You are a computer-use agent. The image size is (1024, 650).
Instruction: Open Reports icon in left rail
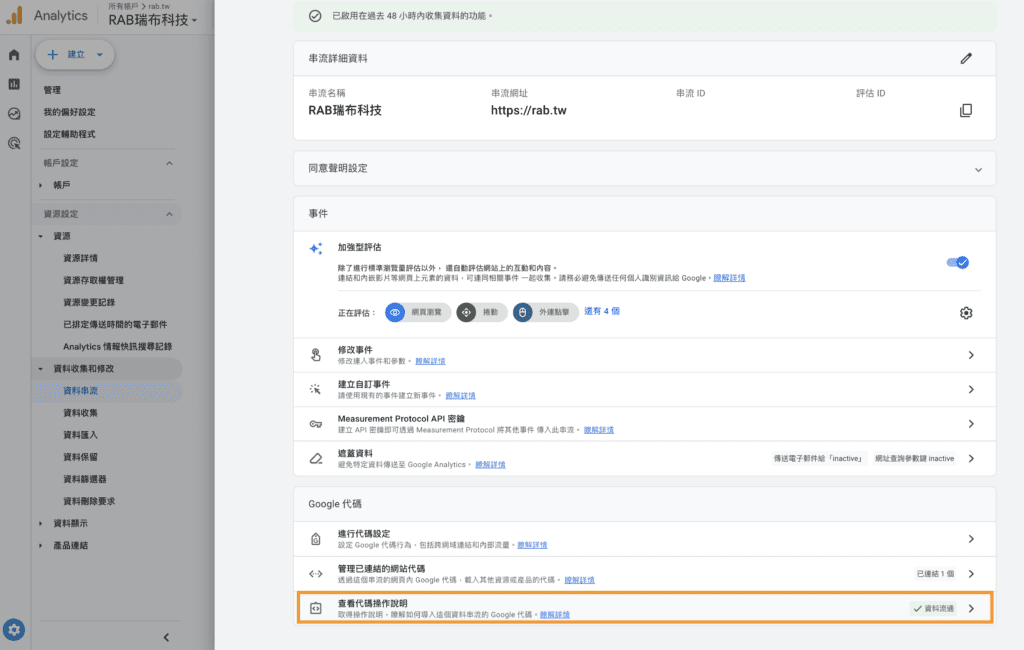(14, 84)
